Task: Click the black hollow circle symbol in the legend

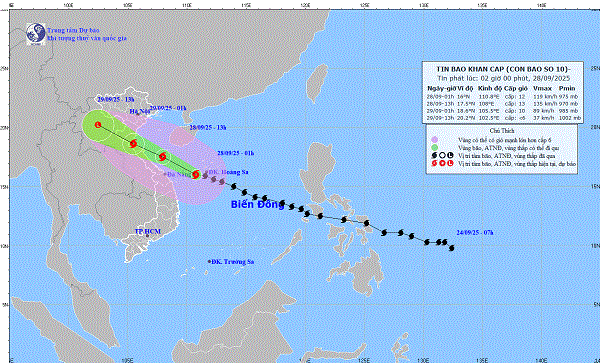Action: point(442,155)
